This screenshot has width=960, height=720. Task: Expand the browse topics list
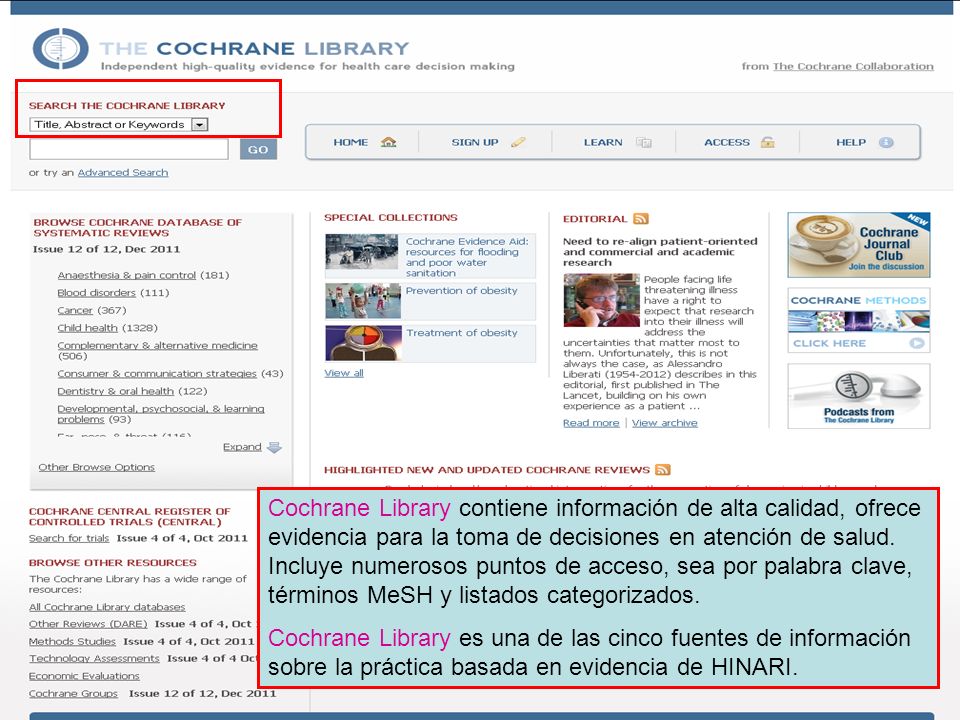click(x=242, y=447)
